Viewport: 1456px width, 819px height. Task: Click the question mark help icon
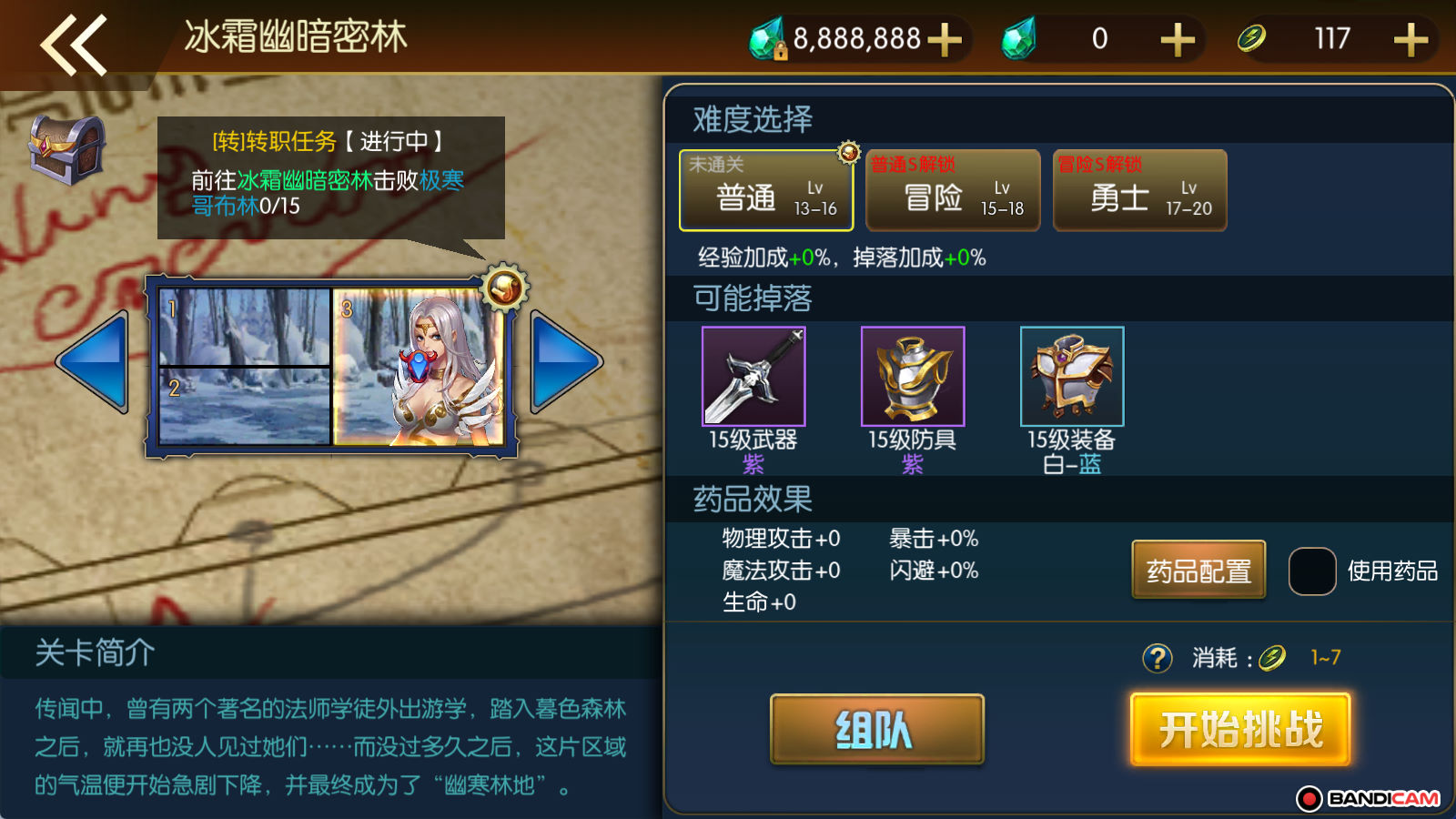click(1158, 657)
